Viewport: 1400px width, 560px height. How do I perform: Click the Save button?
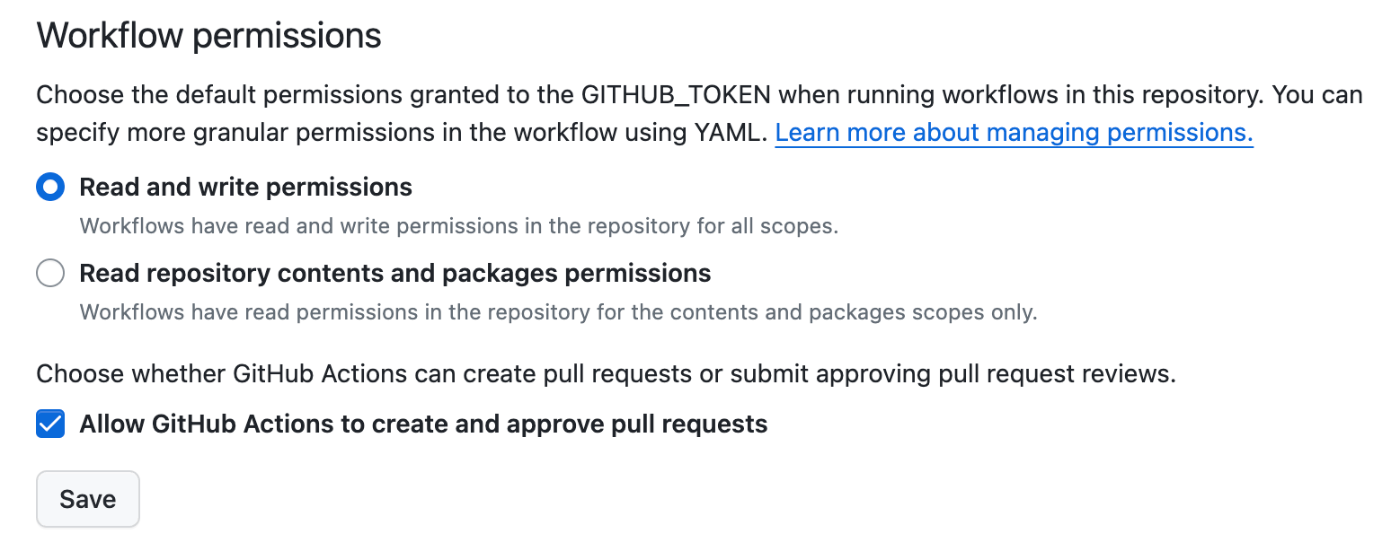pyautogui.click(x=88, y=499)
